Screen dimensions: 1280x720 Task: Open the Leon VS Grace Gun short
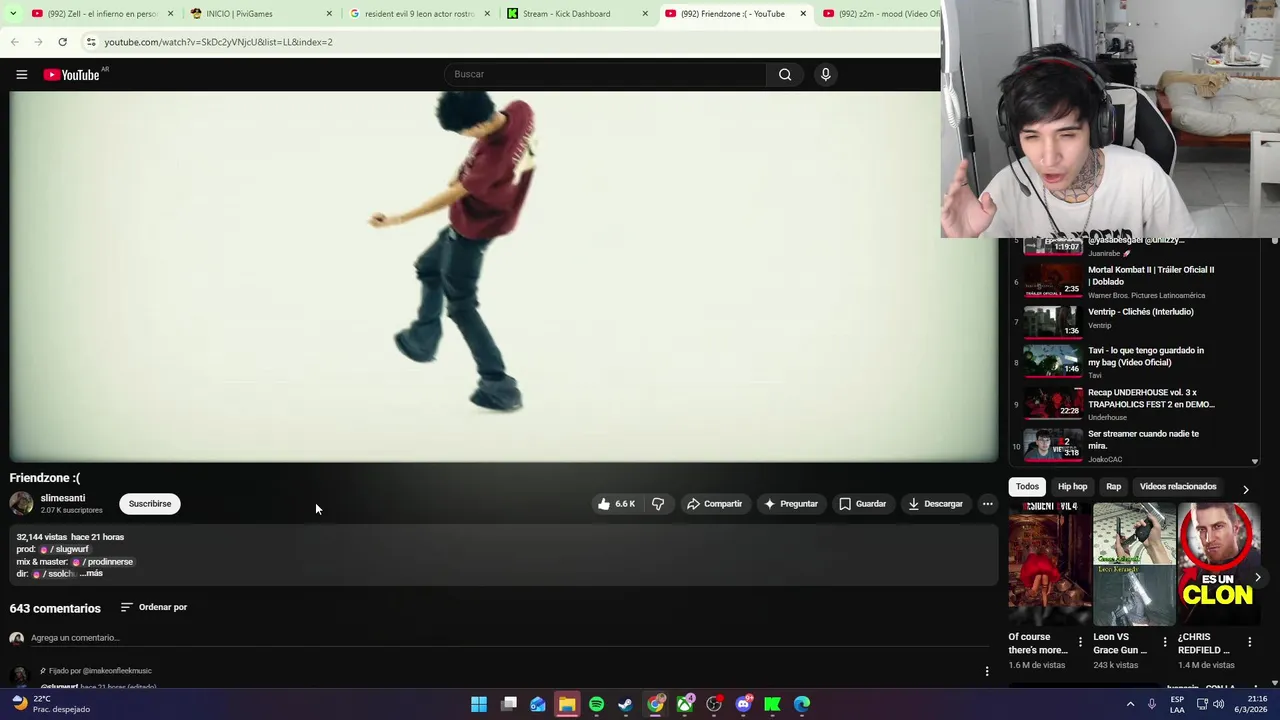1134,564
